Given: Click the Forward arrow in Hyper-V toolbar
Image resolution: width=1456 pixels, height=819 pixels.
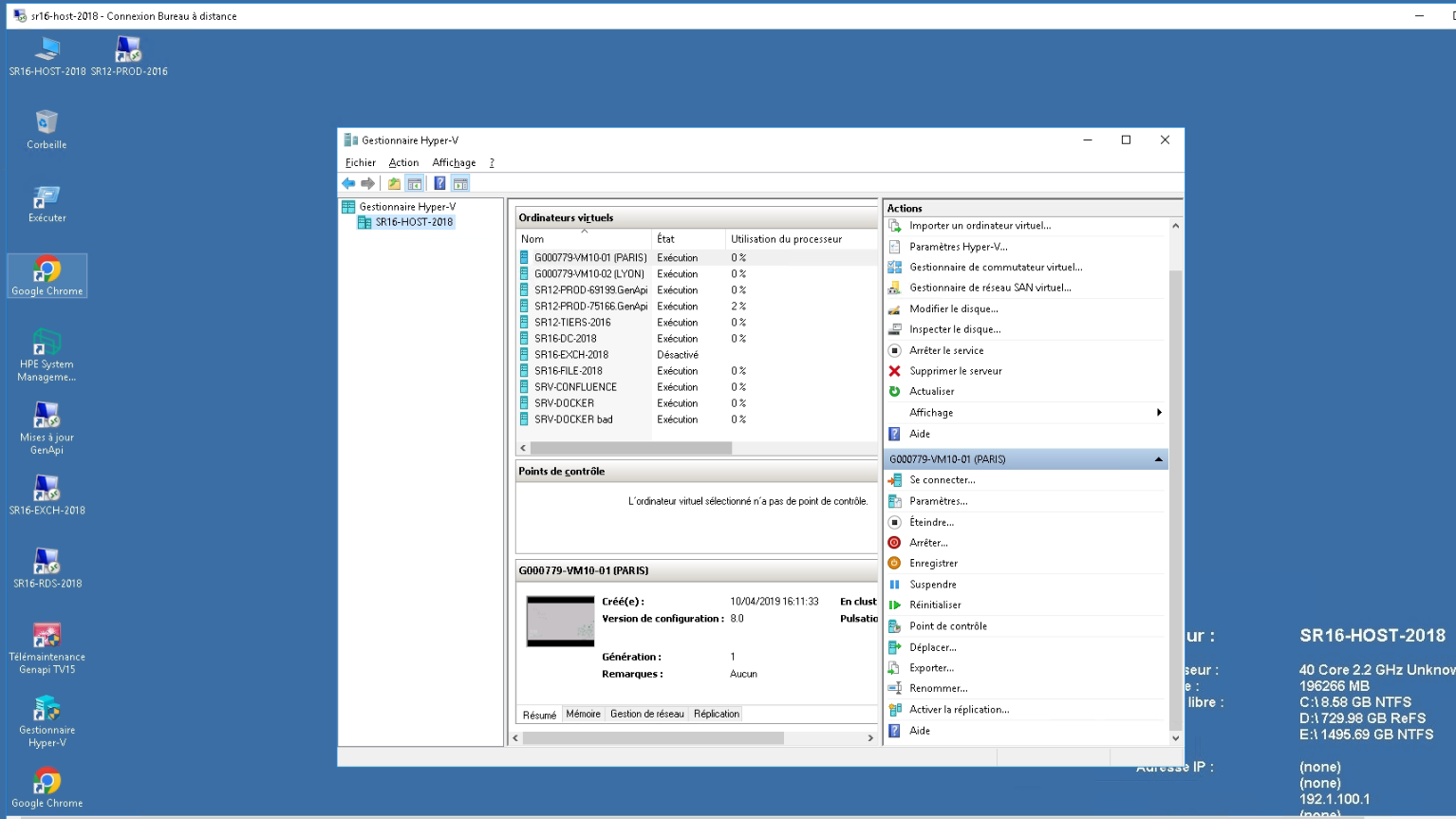Looking at the screenshot, I should click(367, 183).
